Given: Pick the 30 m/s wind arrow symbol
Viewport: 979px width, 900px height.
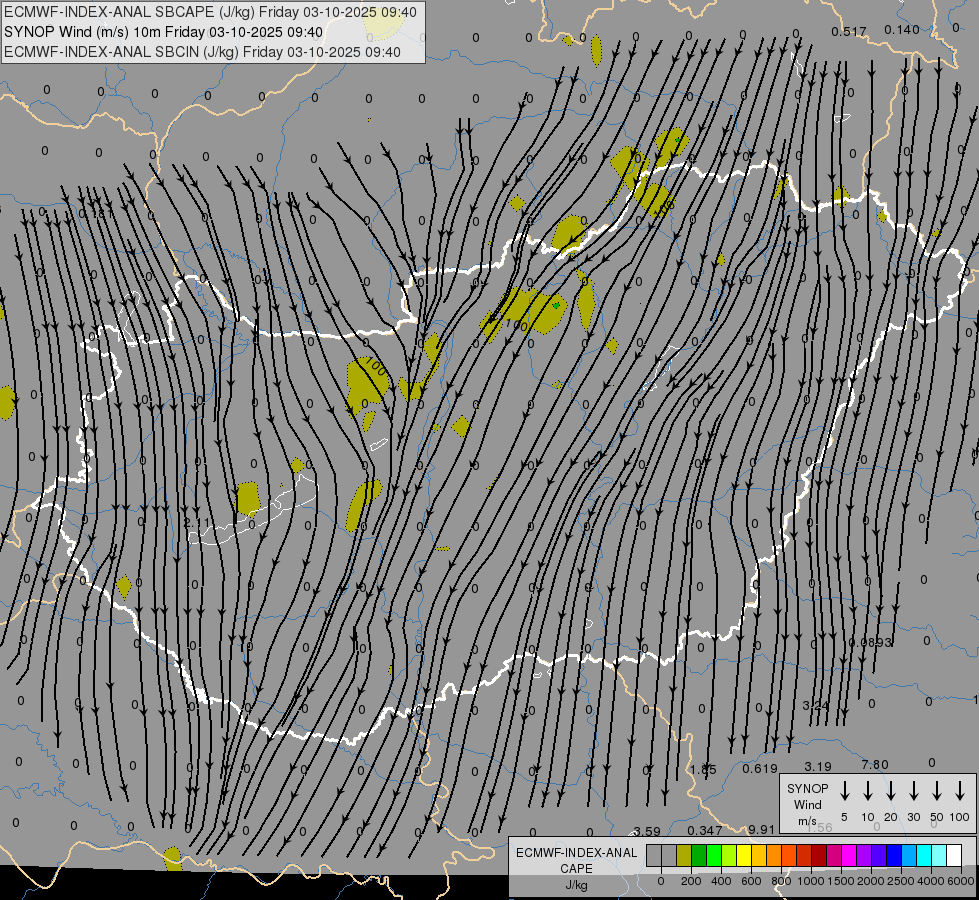Looking at the screenshot, I should (x=914, y=791).
